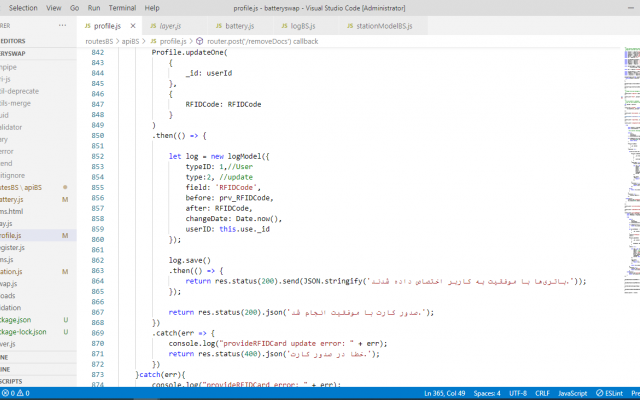Open the Explorer more actions ellipsis
Image resolution: width=640 pixels, height=400 pixels.
(x=62, y=25)
